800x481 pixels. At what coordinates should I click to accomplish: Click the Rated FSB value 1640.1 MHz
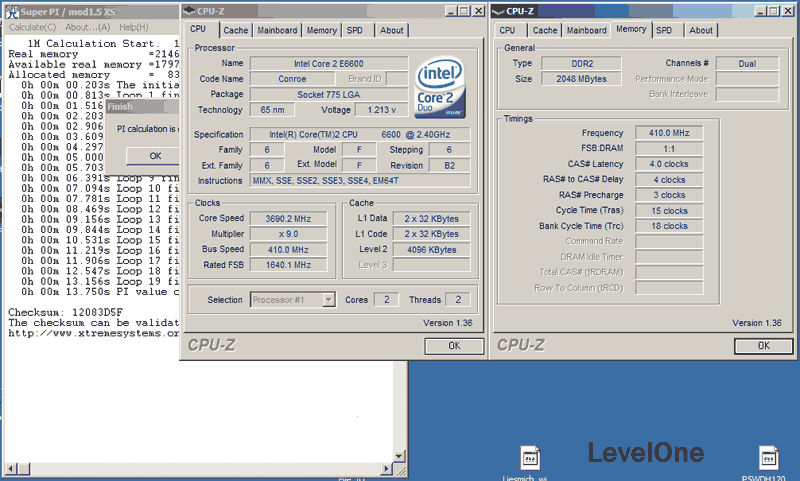pos(288,265)
